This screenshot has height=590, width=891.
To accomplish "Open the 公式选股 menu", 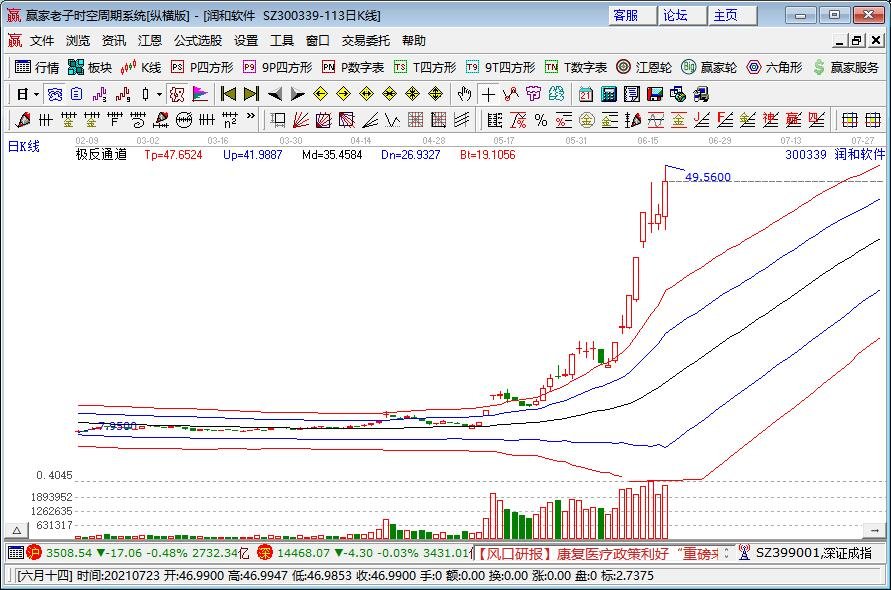I will [x=198, y=41].
